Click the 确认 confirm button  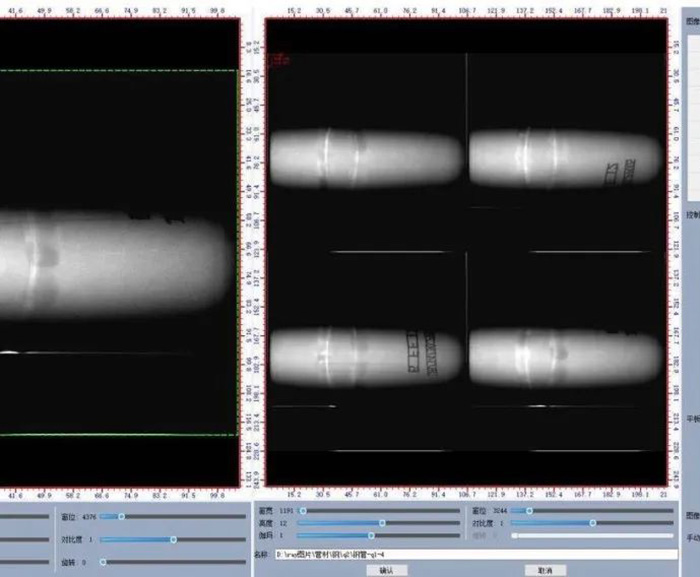386,570
